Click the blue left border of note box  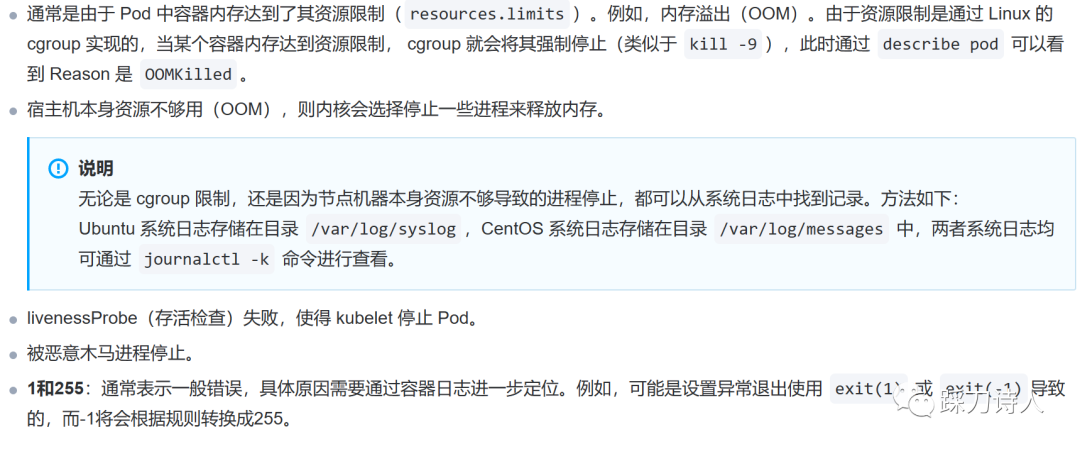click(29, 213)
